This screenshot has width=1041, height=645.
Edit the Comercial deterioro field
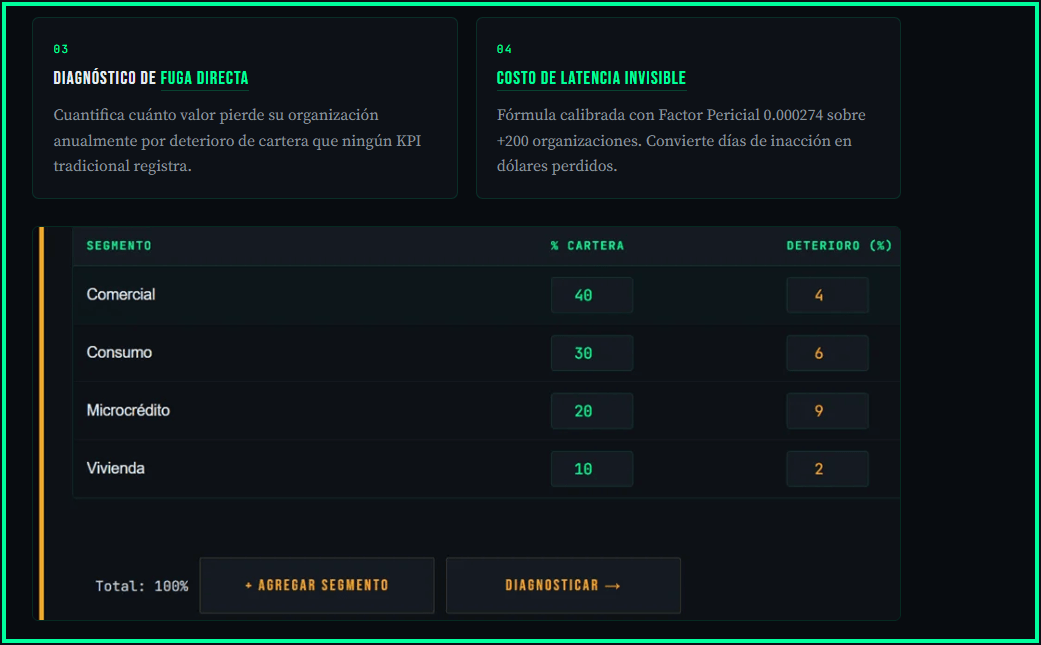[827, 295]
